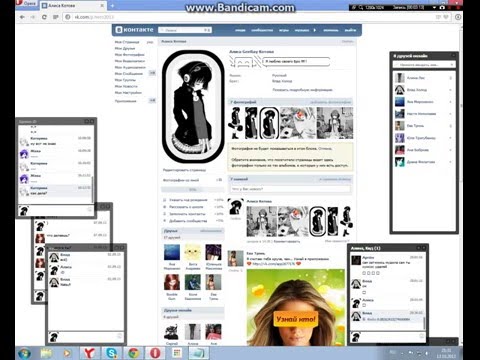Click the play arrow in VK header
Viewport: 480px width, 360px height.
[314, 30]
